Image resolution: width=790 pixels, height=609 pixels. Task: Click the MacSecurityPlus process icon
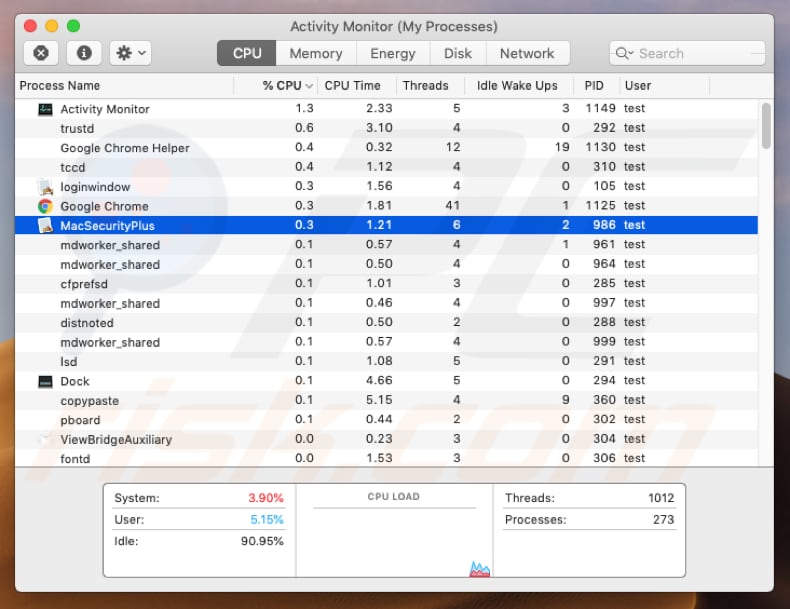(45, 226)
